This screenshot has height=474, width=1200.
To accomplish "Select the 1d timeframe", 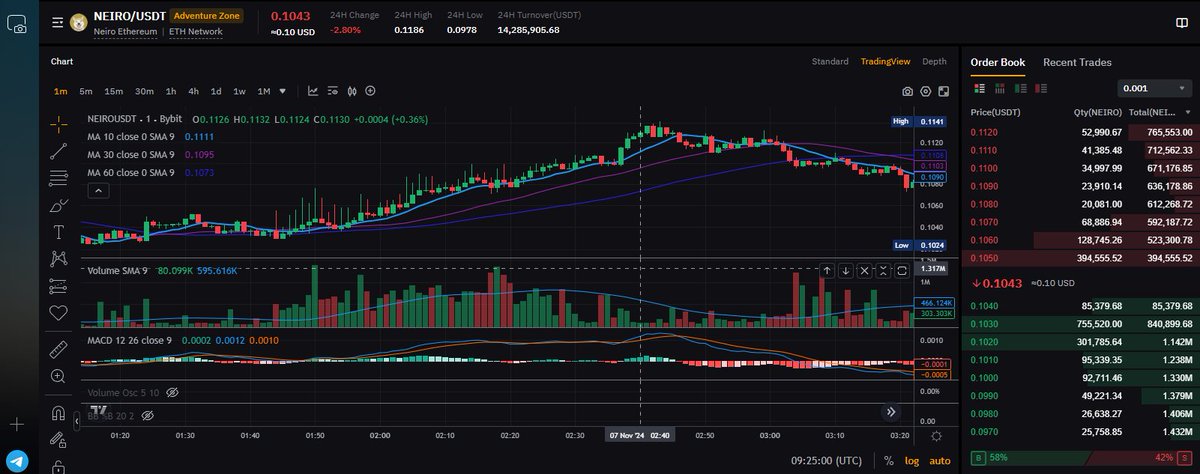I will [x=216, y=91].
